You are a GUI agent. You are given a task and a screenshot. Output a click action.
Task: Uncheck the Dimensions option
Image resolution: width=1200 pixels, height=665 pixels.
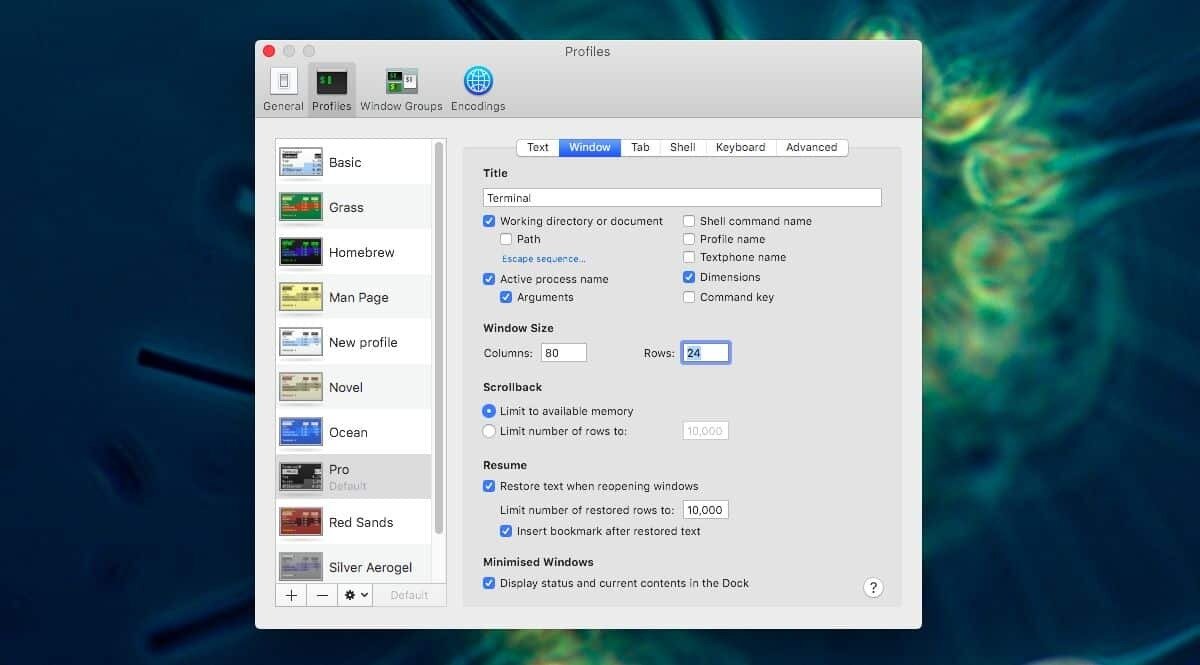(689, 277)
